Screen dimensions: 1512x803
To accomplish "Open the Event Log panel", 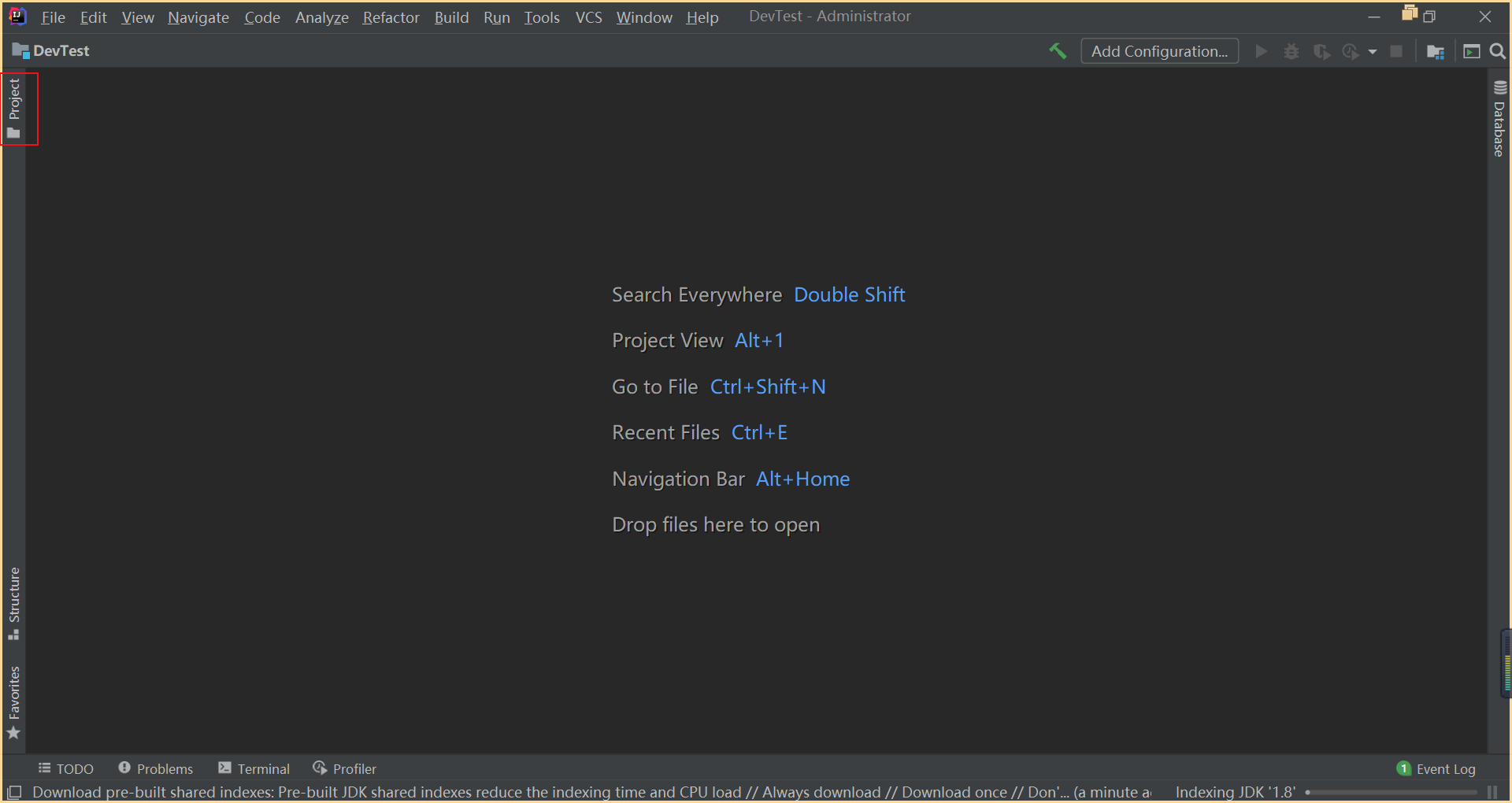I will (x=1436, y=768).
